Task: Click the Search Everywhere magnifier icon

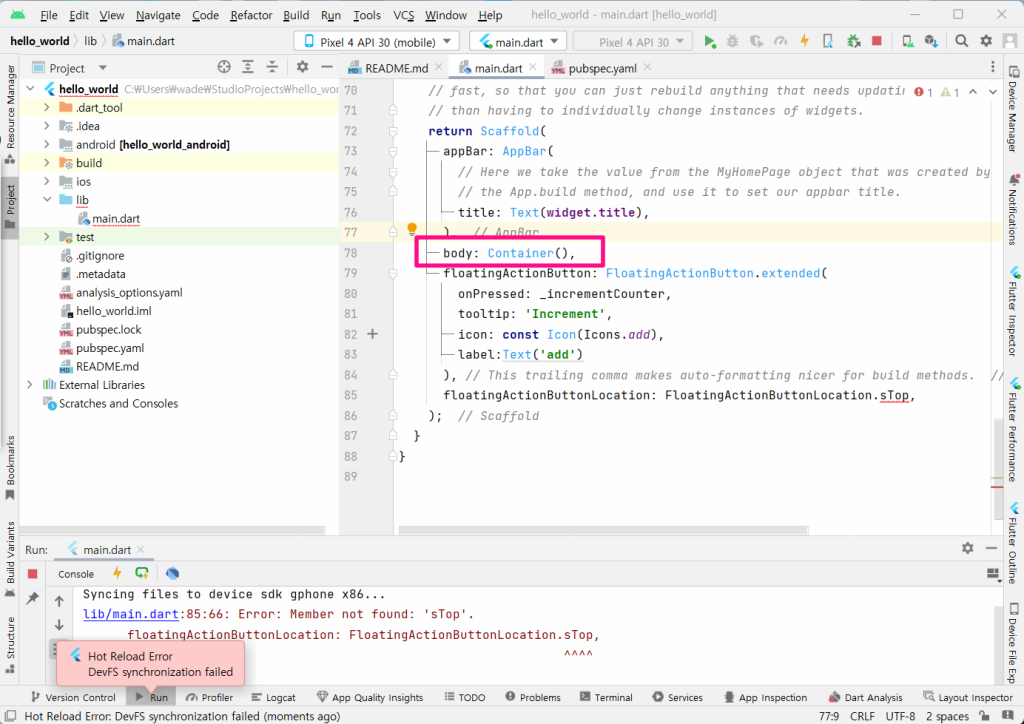Action: pyautogui.click(x=961, y=41)
